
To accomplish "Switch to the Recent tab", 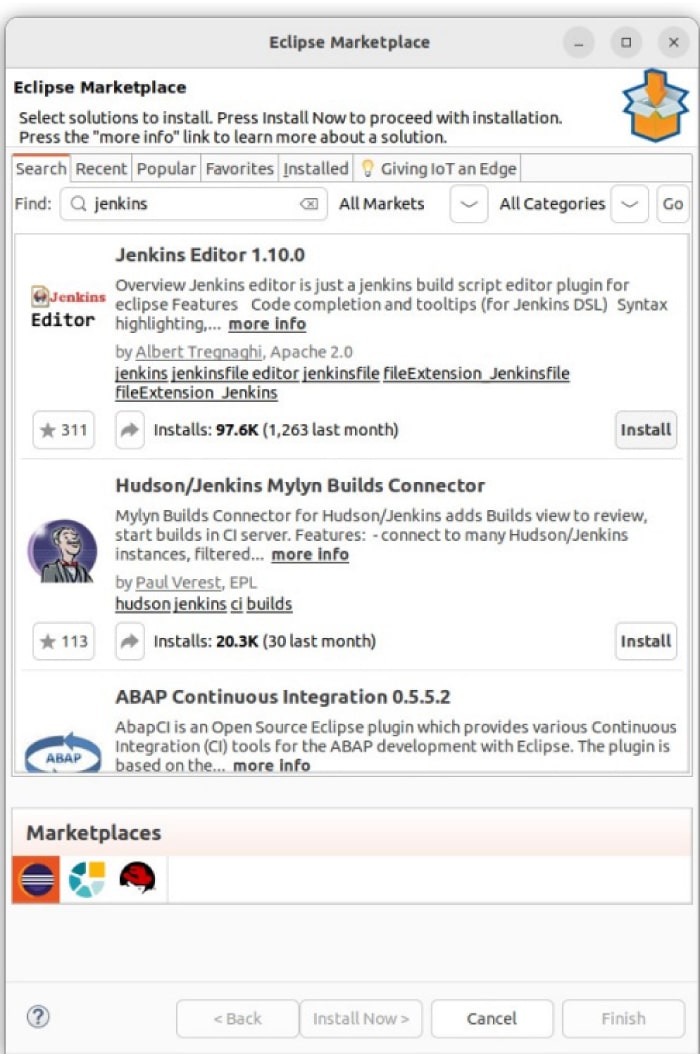I will pyautogui.click(x=101, y=168).
